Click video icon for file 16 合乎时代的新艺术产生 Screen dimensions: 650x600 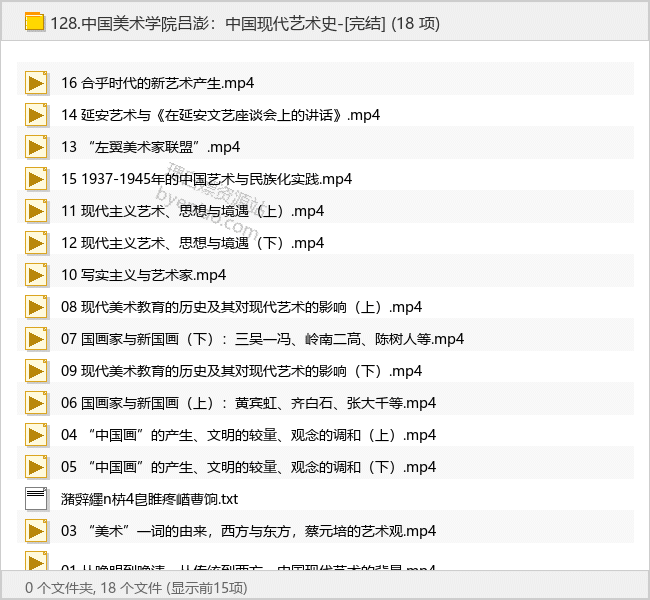pyautogui.click(x=37, y=83)
